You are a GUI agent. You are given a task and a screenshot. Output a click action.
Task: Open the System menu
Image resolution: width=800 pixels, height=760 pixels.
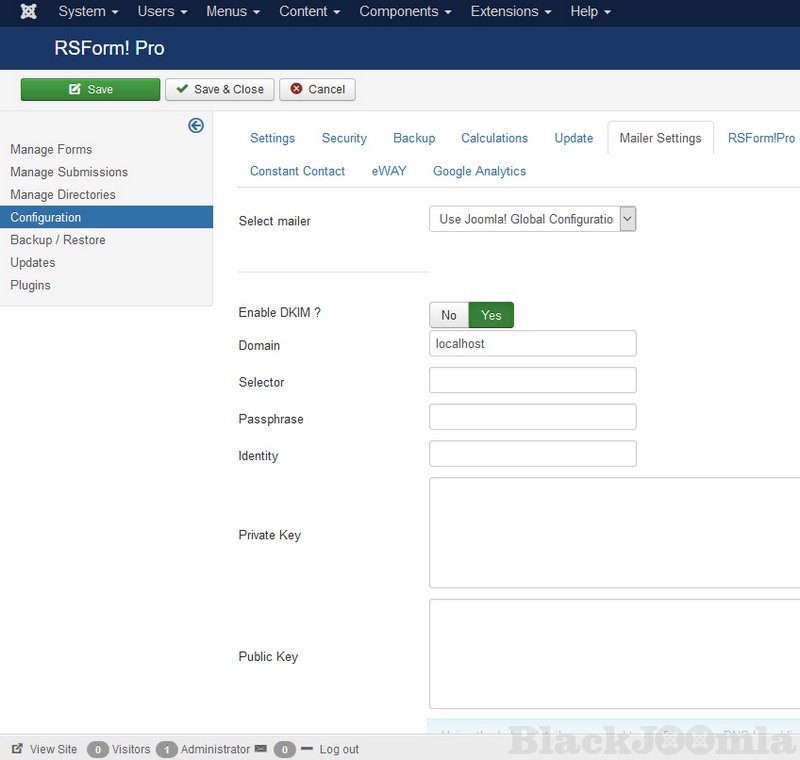coord(88,12)
